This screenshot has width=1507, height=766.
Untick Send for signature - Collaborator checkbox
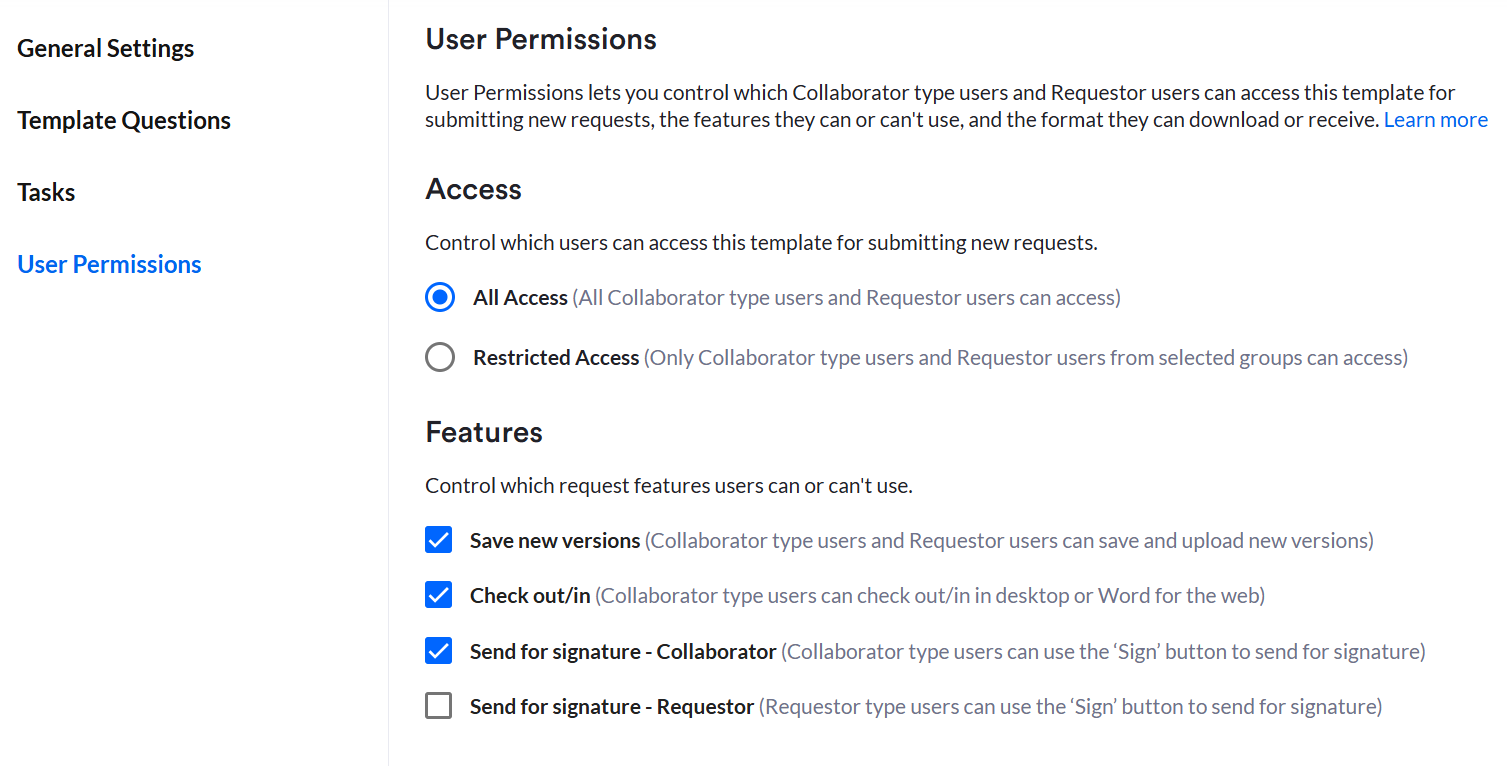pyautogui.click(x=439, y=652)
